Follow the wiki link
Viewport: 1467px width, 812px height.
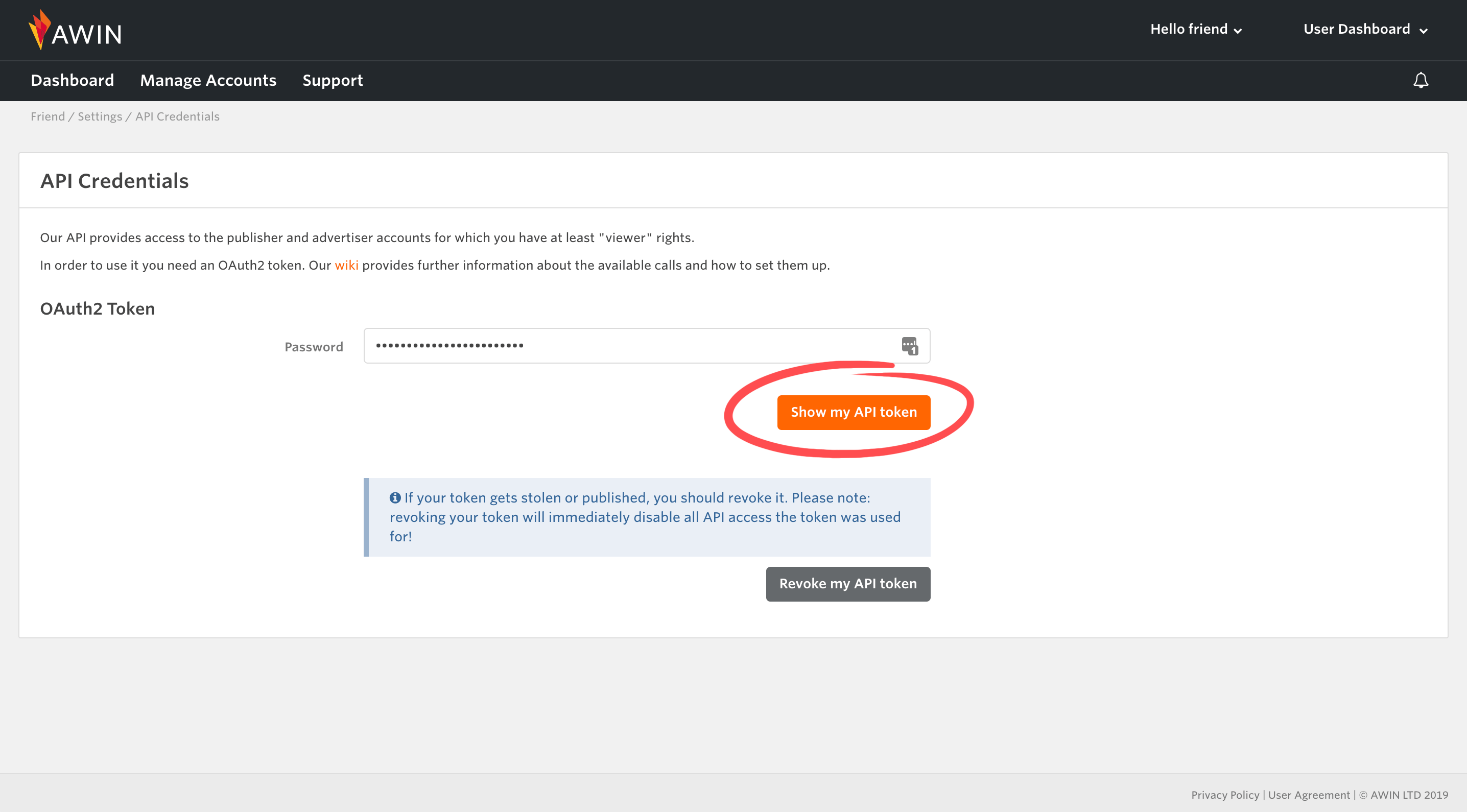[x=346, y=265]
